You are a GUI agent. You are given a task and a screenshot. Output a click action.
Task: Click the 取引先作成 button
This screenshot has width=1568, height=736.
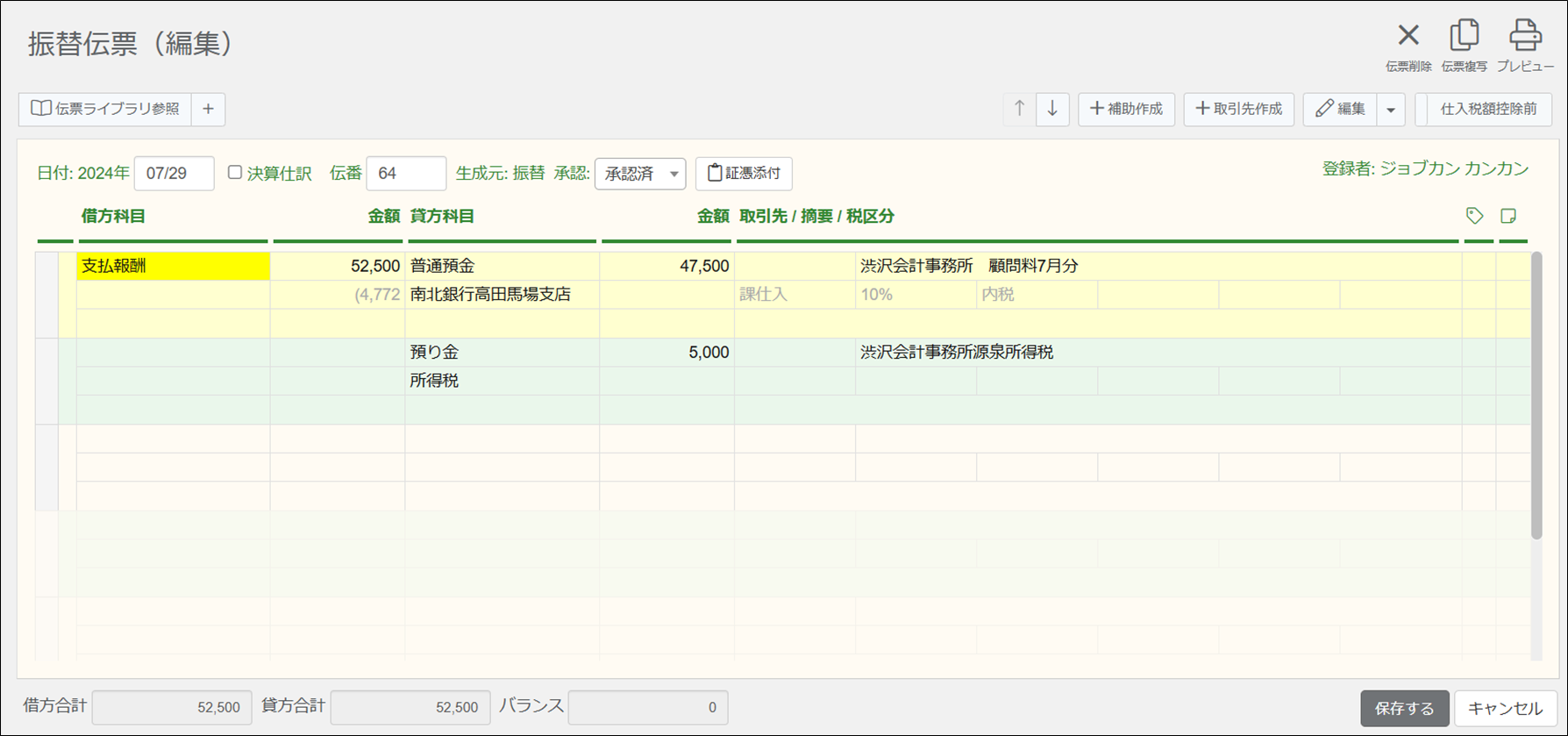tap(1238, 109)
